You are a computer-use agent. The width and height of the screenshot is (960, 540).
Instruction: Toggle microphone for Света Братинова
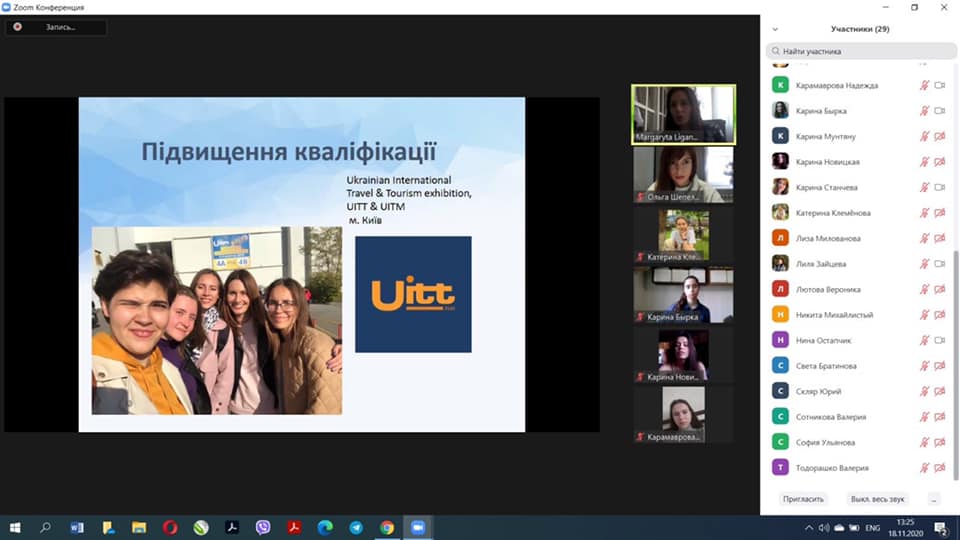click(924, 366)
